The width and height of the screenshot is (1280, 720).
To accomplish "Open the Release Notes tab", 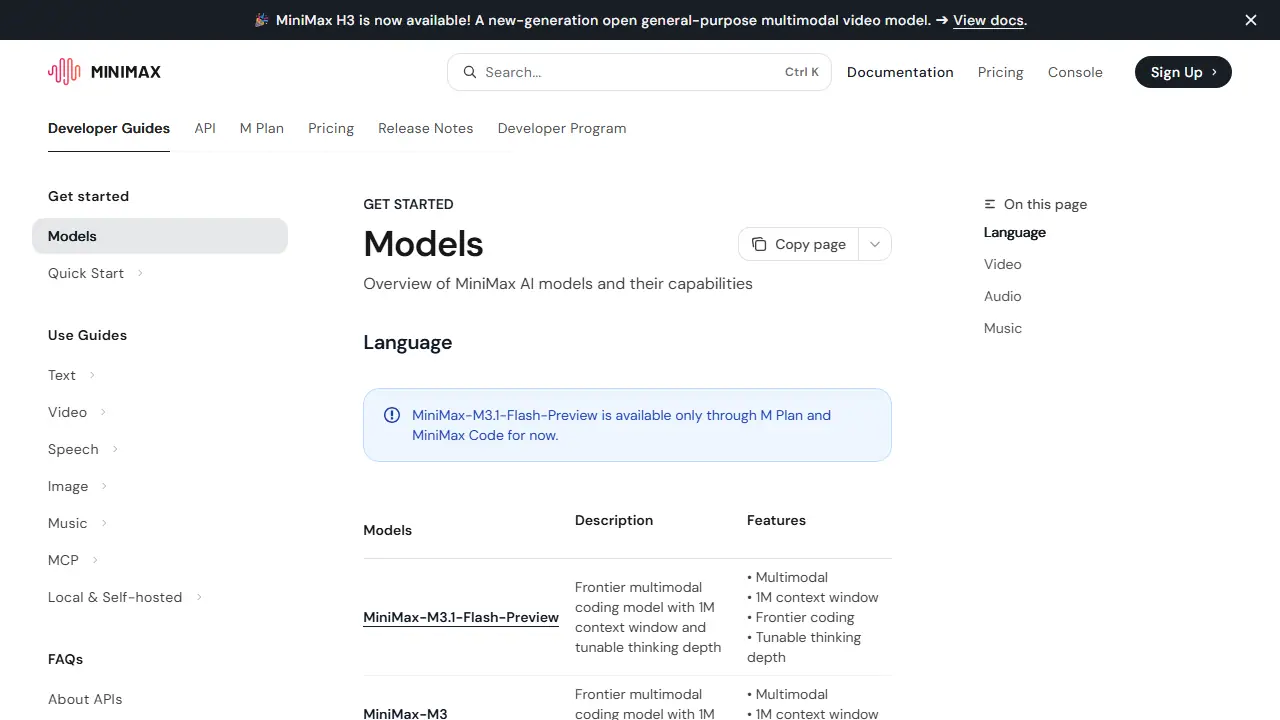I will pyautogui.click(x=426, y=128).
